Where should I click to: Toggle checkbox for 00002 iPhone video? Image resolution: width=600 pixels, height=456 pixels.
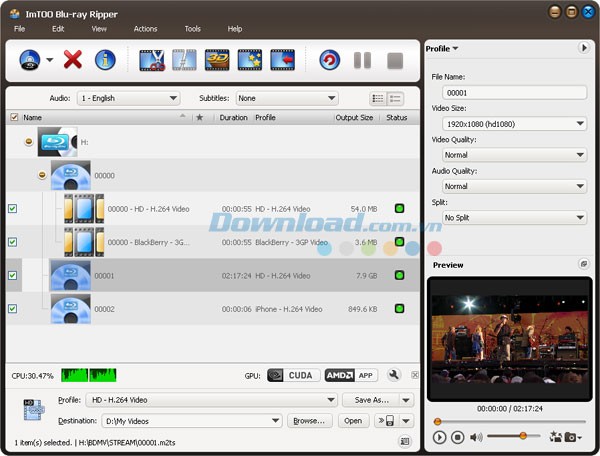12,309
